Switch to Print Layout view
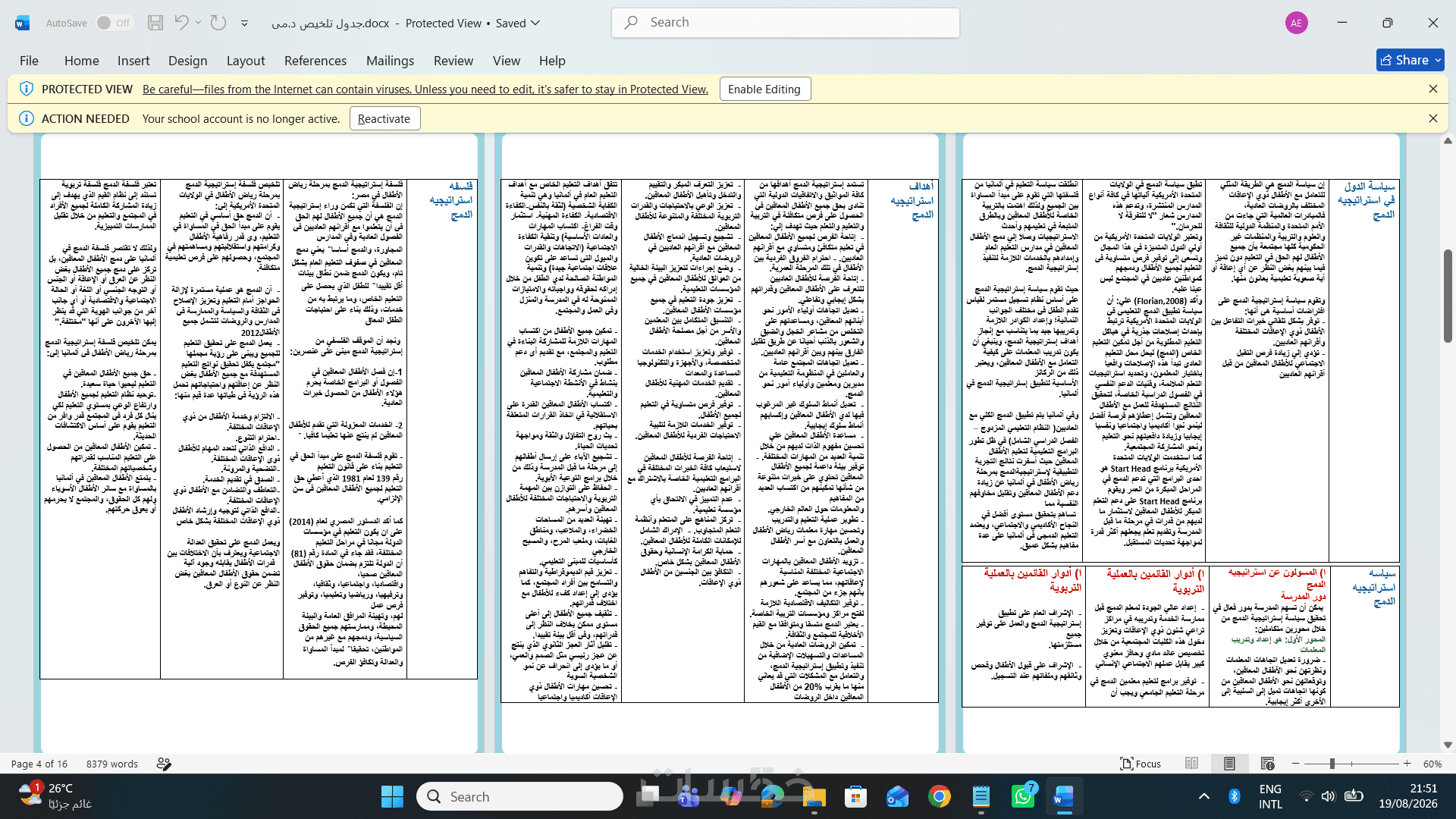This screenshot has width=1456, height=819. 1229,764
